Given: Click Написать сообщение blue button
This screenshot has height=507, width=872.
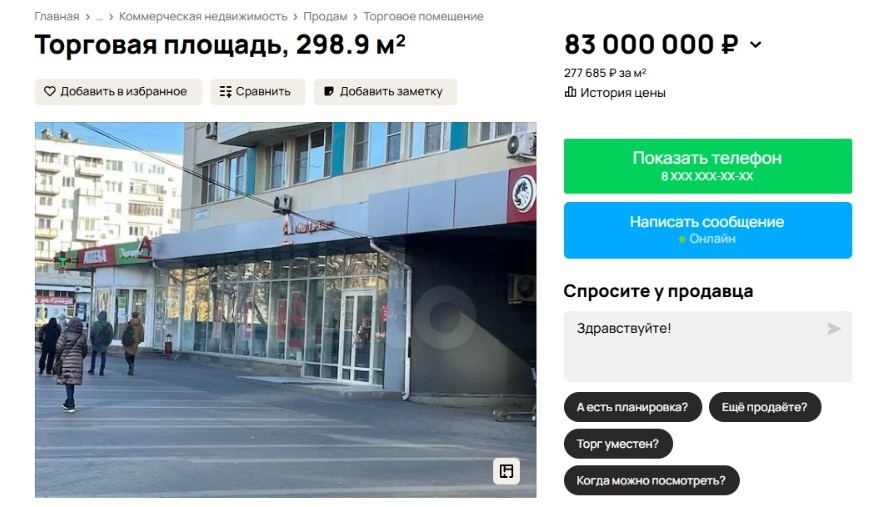Looking at the screenshot, I should (x=707, y=230).
